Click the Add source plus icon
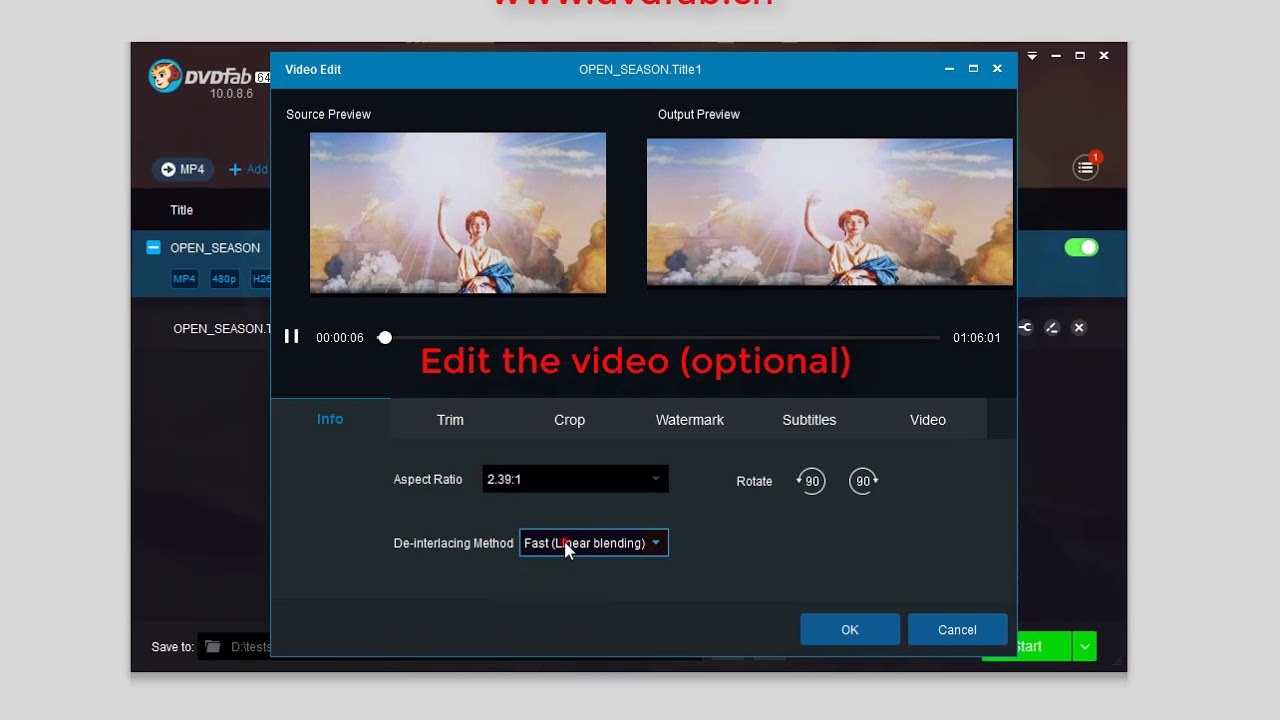The image size is (1280, 720). tap(235, 170)
